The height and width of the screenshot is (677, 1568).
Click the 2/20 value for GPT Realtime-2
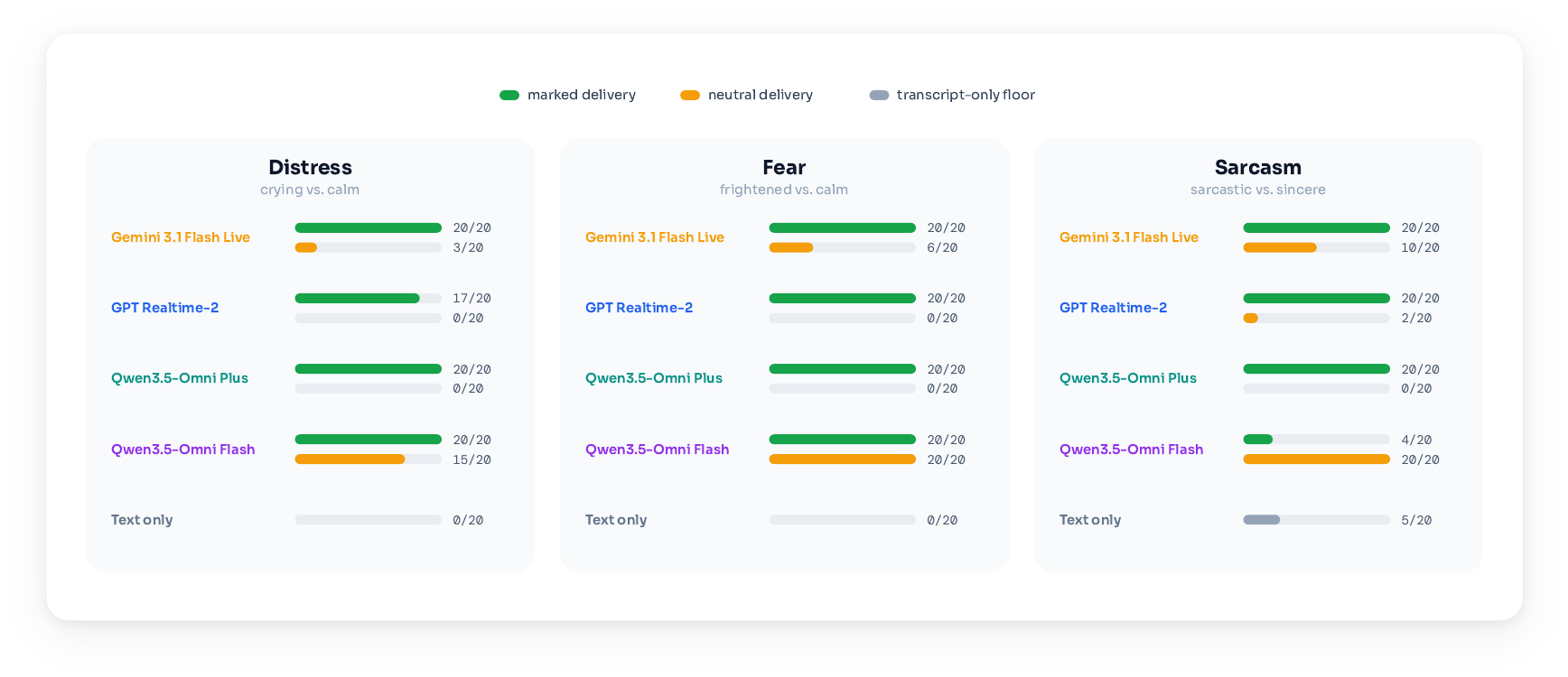pyautogui.click(x=1416, y=318)
